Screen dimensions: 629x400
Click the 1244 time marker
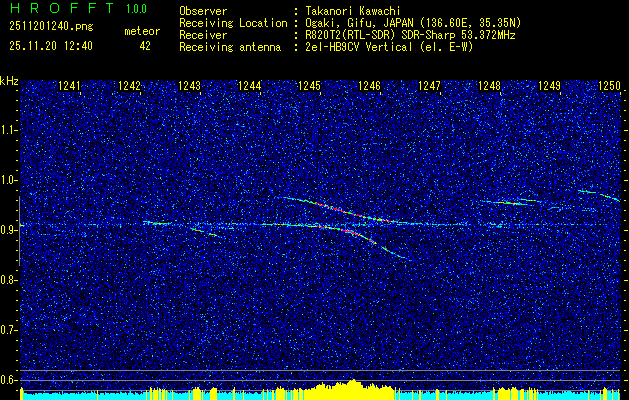[250, 86]
